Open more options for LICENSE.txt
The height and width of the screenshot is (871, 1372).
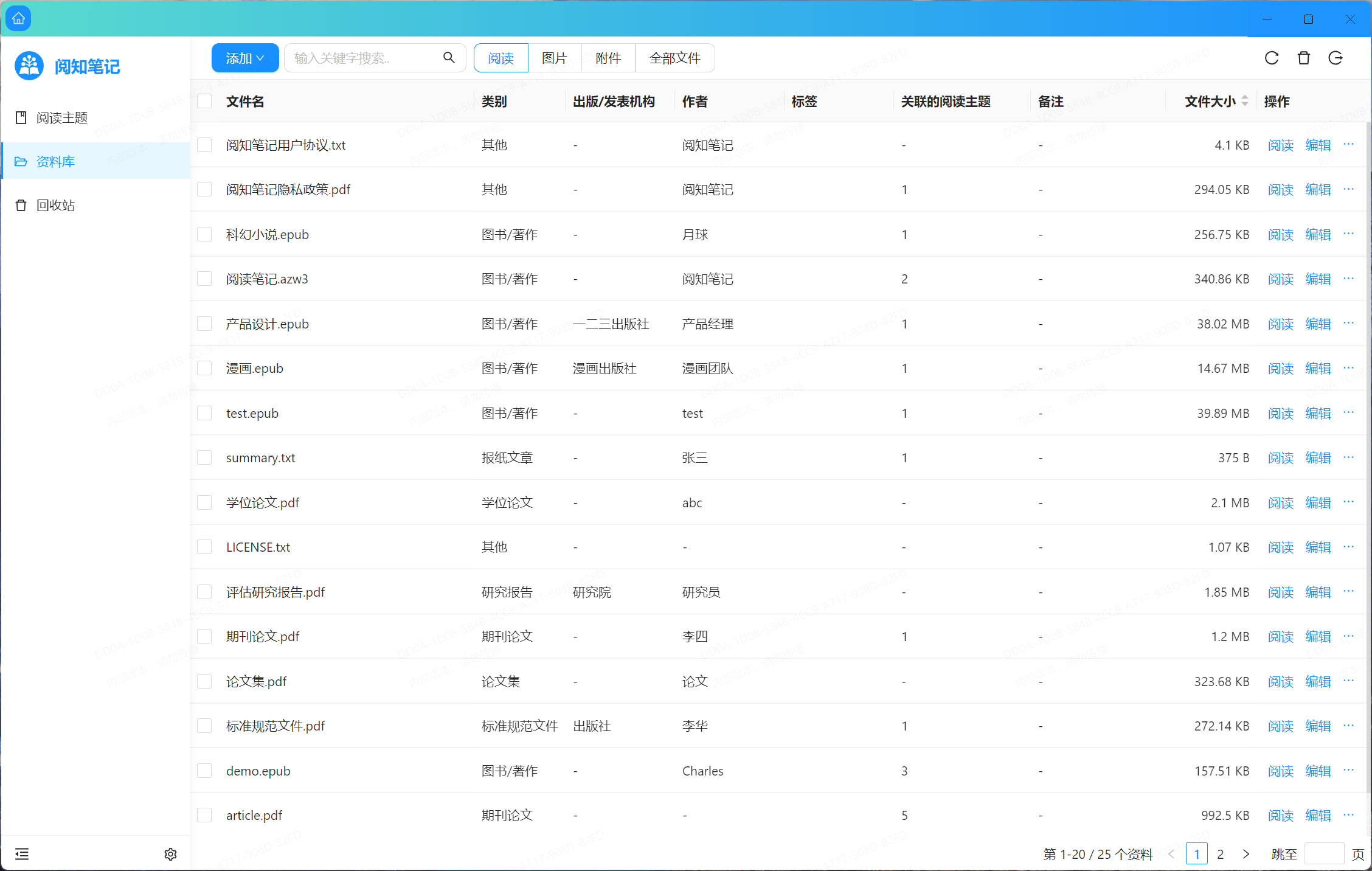tap(1348, 547)
